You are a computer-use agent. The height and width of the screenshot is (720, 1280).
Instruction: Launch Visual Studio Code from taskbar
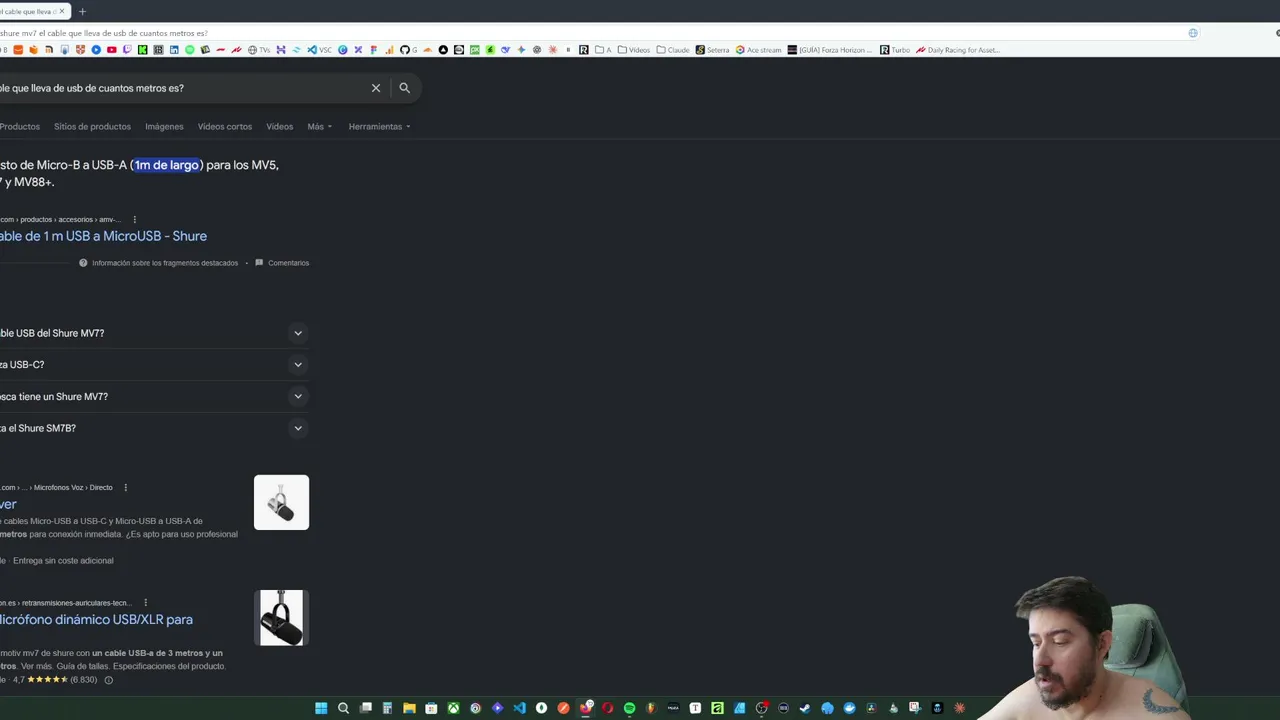[519, 708]
